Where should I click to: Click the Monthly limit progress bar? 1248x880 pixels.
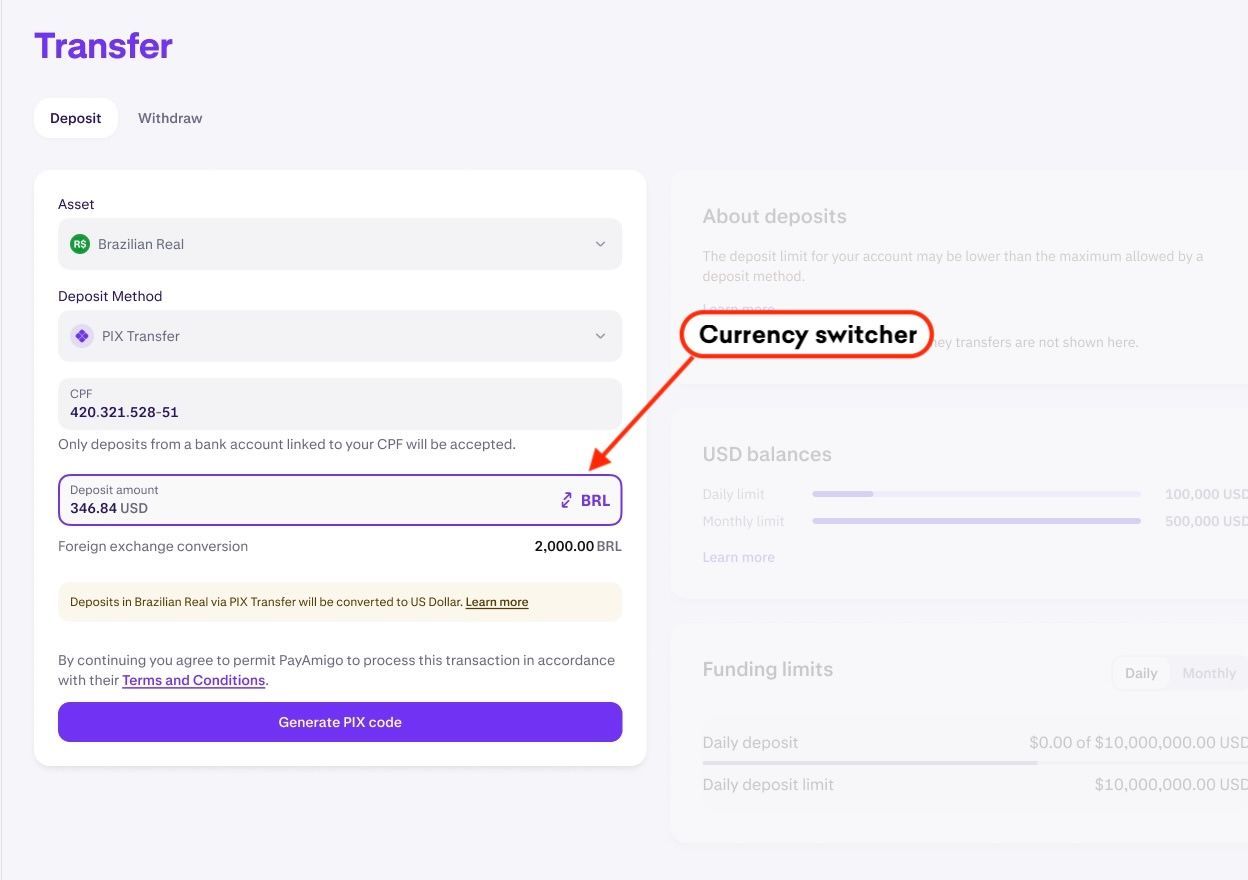tap(977, 520)
